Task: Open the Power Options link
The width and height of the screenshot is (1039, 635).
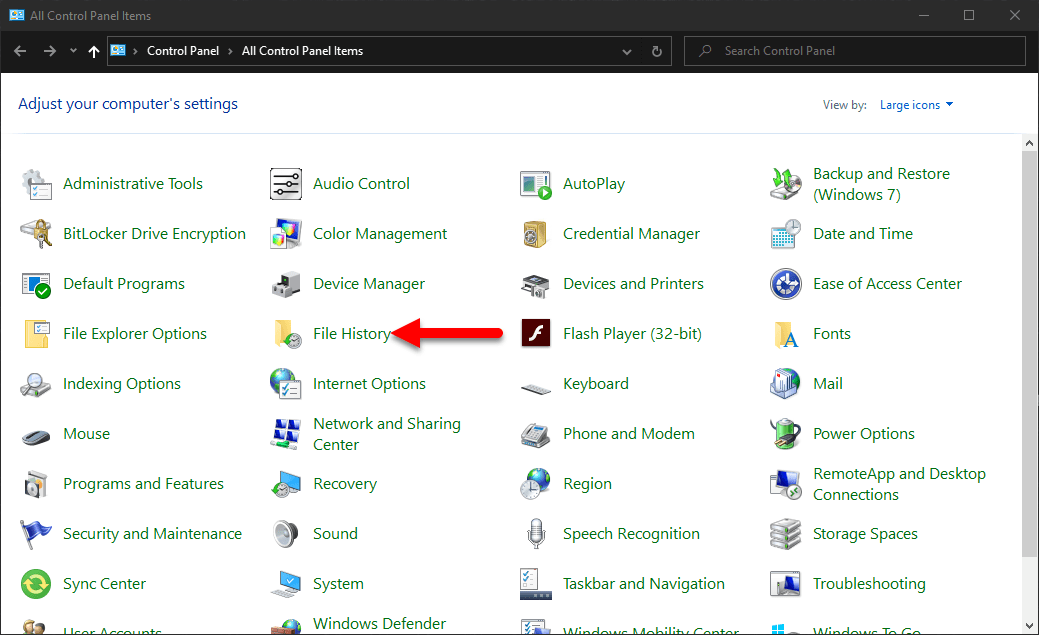Action: click(x=864, y=433)
